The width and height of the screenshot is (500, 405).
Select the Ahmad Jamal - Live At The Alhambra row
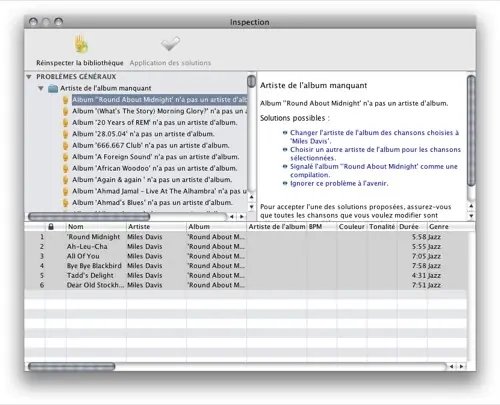point(159,191)
